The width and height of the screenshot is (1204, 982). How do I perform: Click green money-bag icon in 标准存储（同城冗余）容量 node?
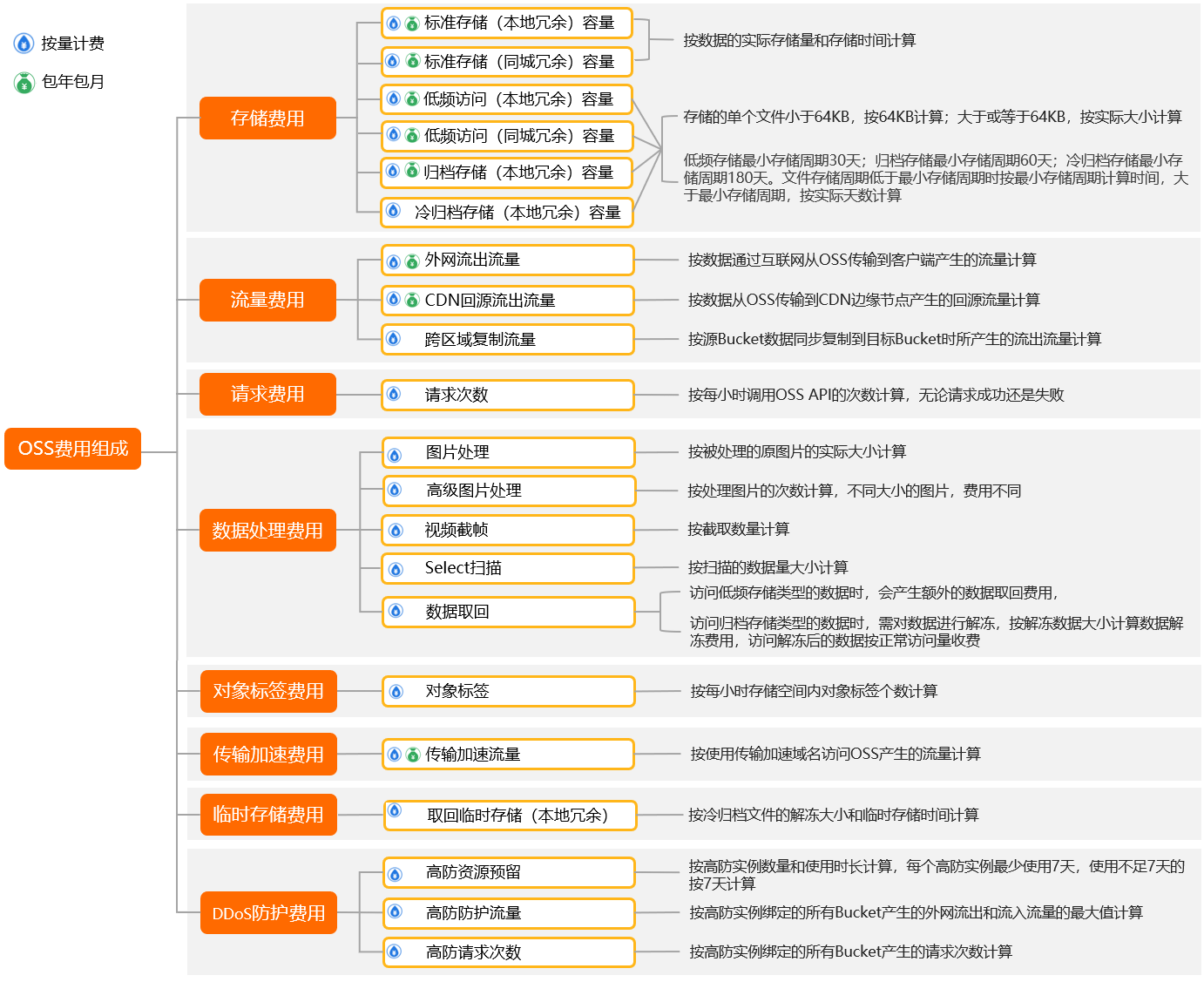coord(412,61)
